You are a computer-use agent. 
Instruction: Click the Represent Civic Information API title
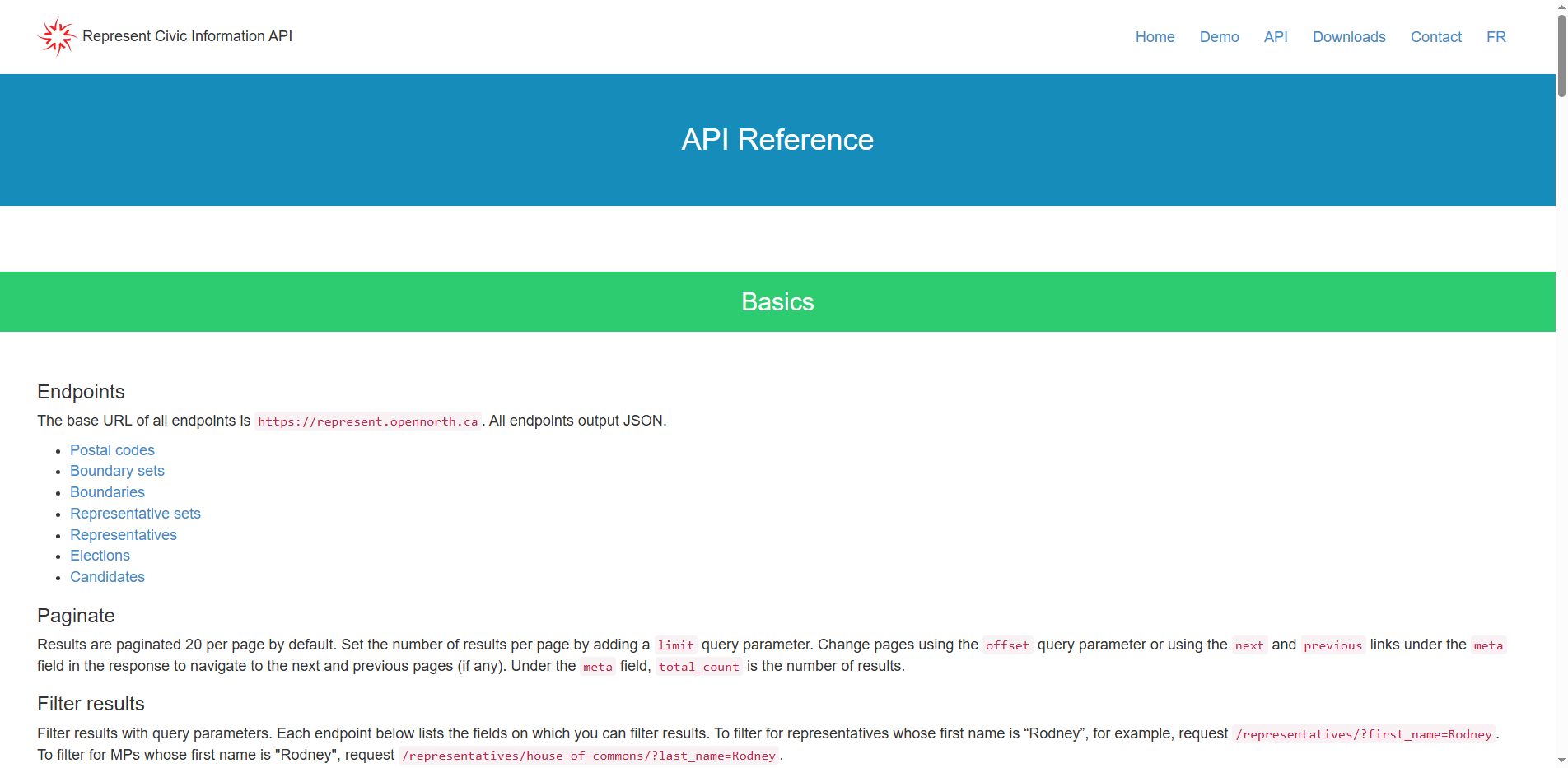187,36
